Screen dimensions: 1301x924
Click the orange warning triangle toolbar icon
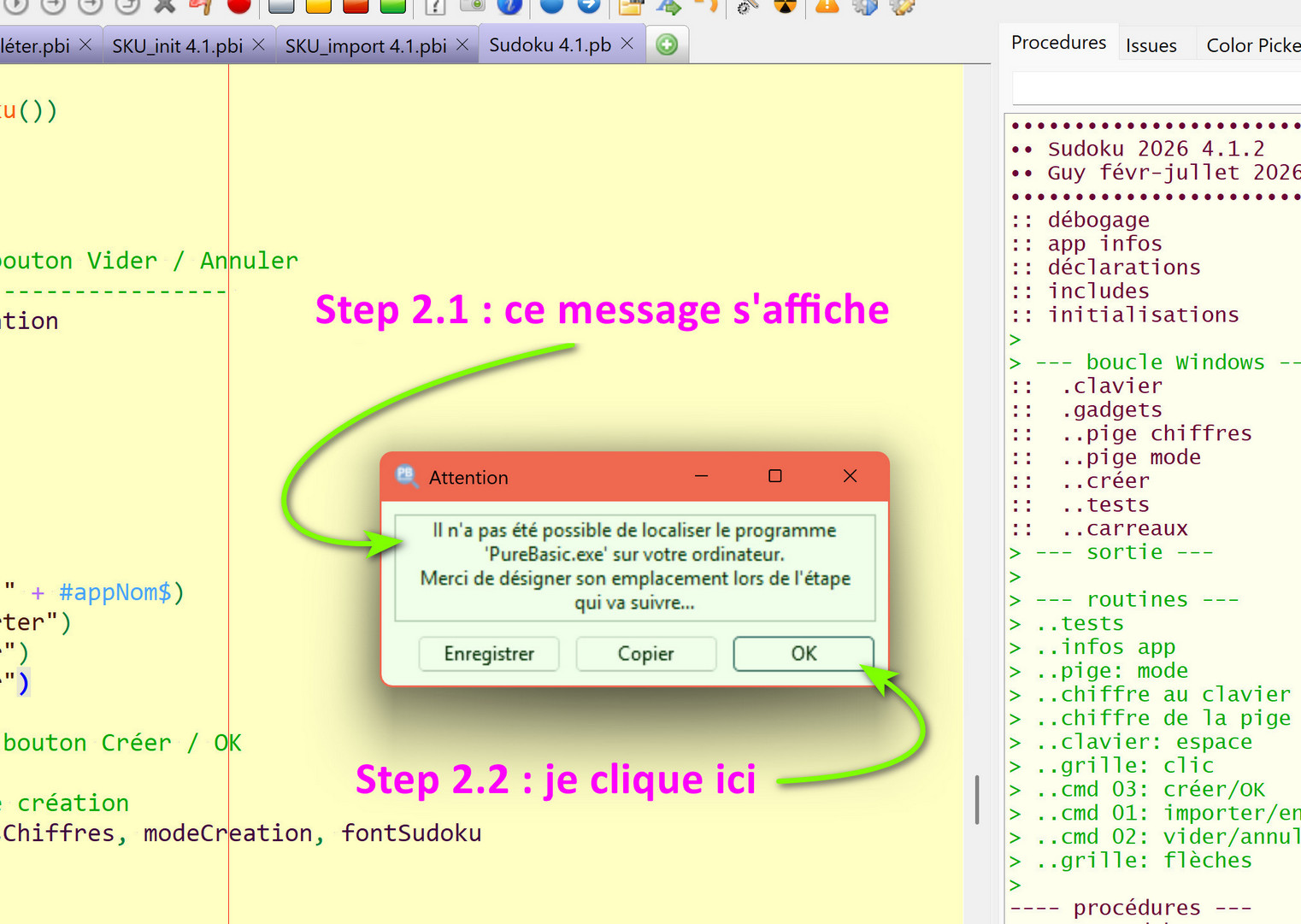tap(827, 6)
